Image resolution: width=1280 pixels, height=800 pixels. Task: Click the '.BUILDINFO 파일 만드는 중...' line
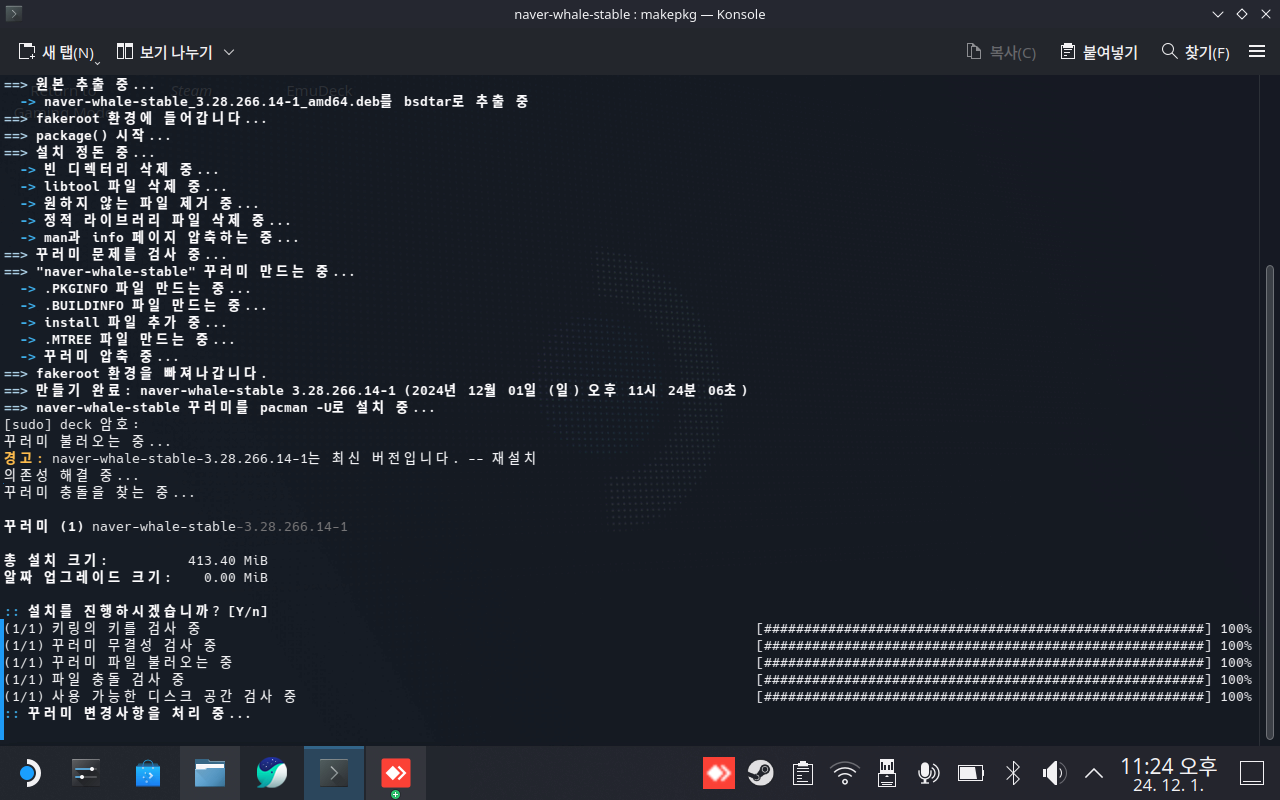(144, 305)
